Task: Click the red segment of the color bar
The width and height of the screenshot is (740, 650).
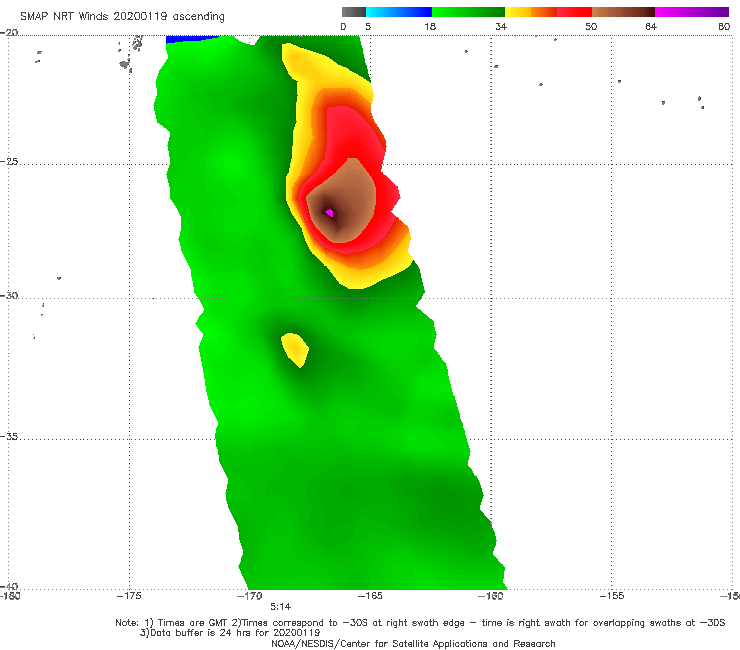Action: pos(574,12)
